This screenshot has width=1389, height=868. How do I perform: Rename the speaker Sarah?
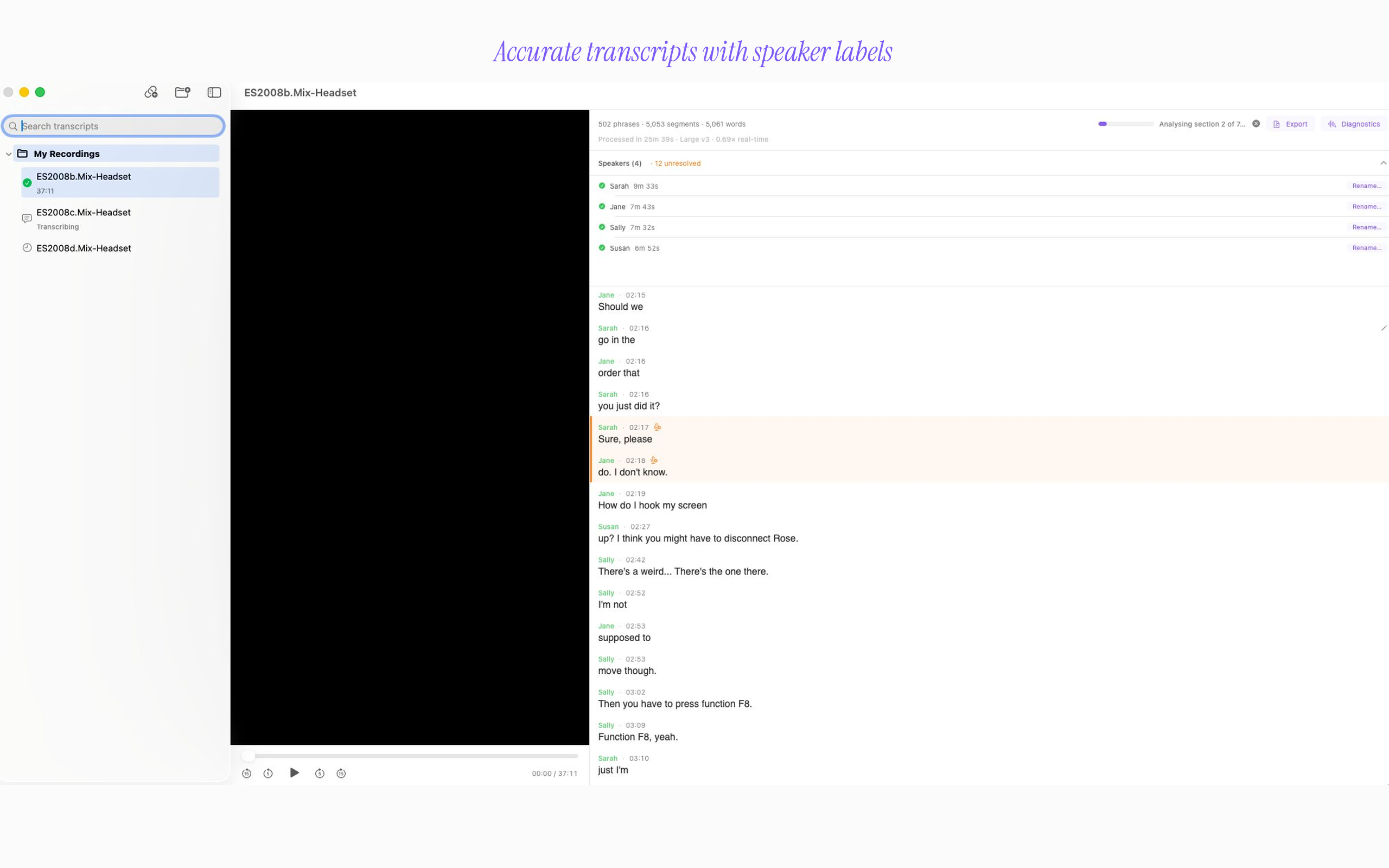(1367, 186)
